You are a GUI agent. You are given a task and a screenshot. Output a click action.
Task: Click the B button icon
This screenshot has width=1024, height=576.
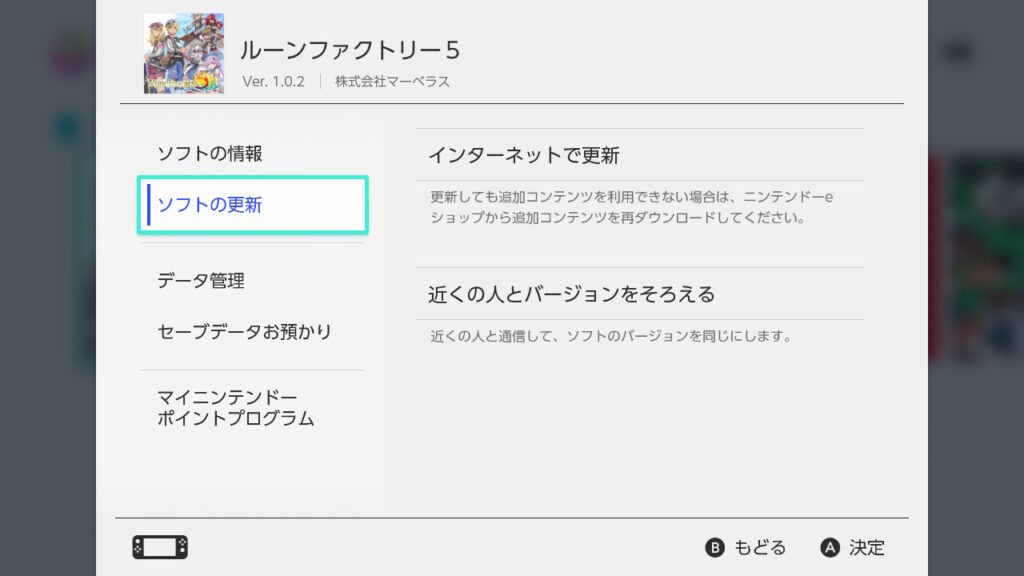(x=714, y=547)
